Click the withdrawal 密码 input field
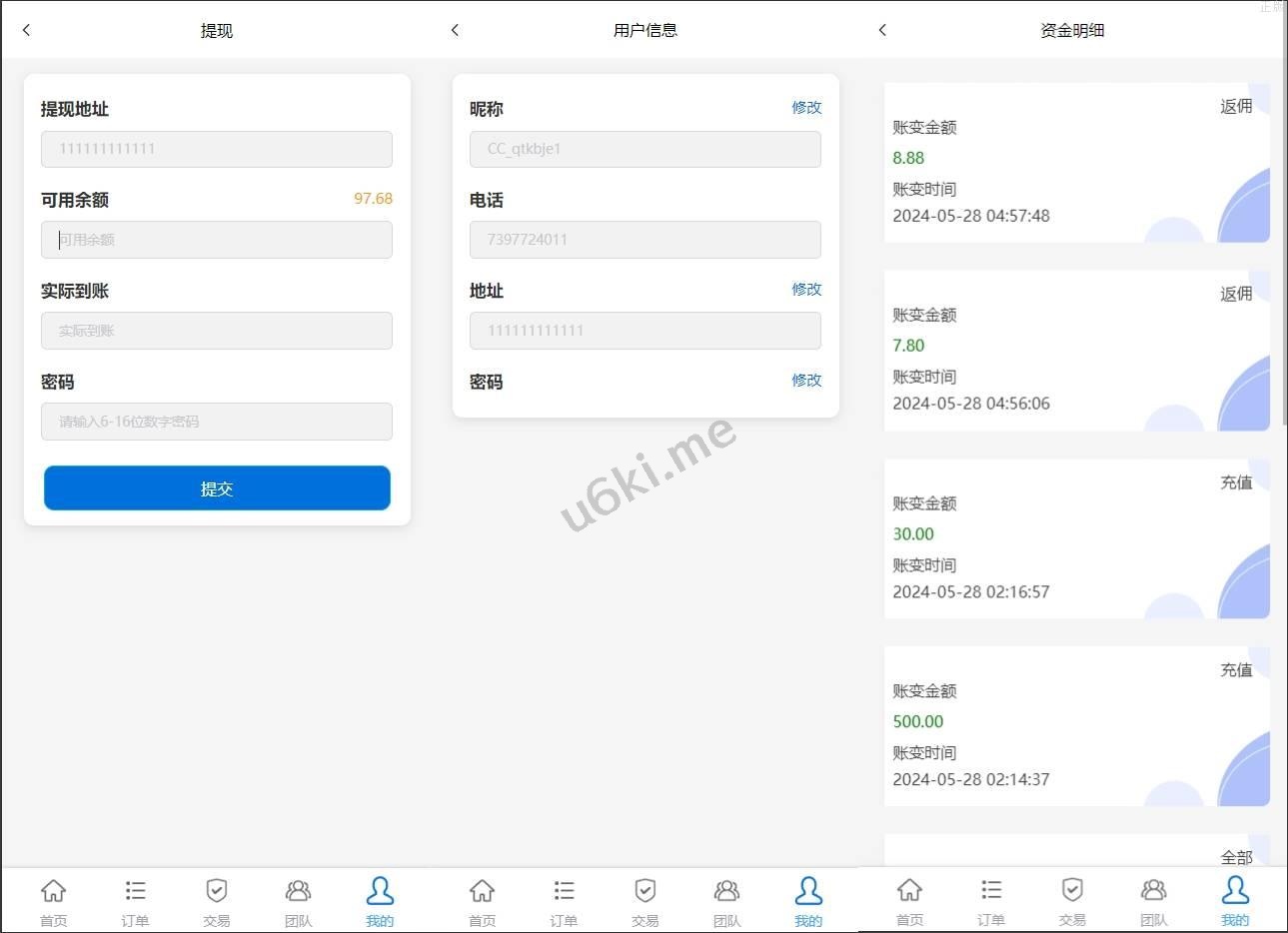1288x933 pixels. [x=217, y=422]
